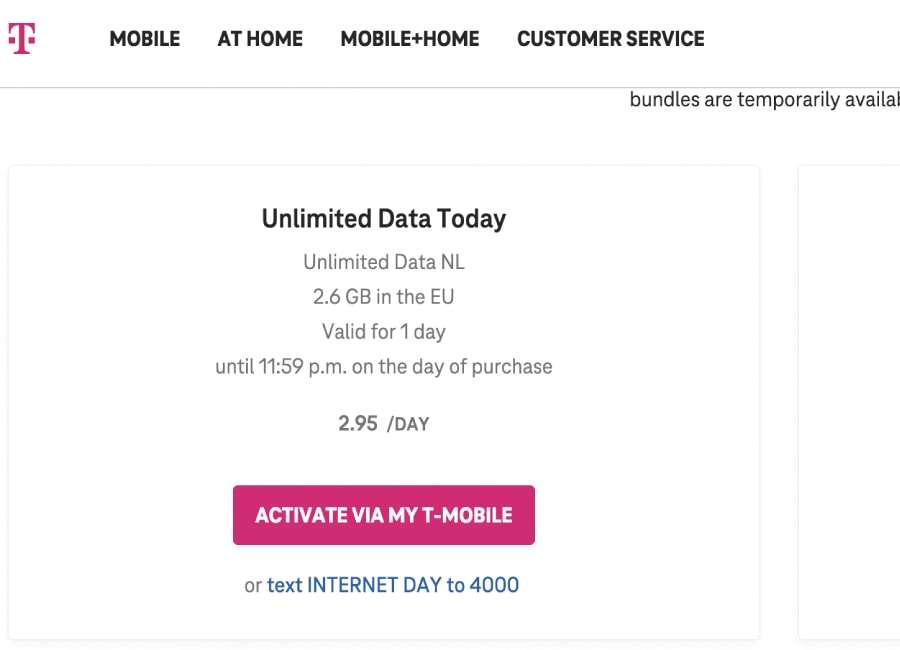Screen dimensions: 900x650
Task: Select the Unlimited Data NL line
Action: pos(384,262)
